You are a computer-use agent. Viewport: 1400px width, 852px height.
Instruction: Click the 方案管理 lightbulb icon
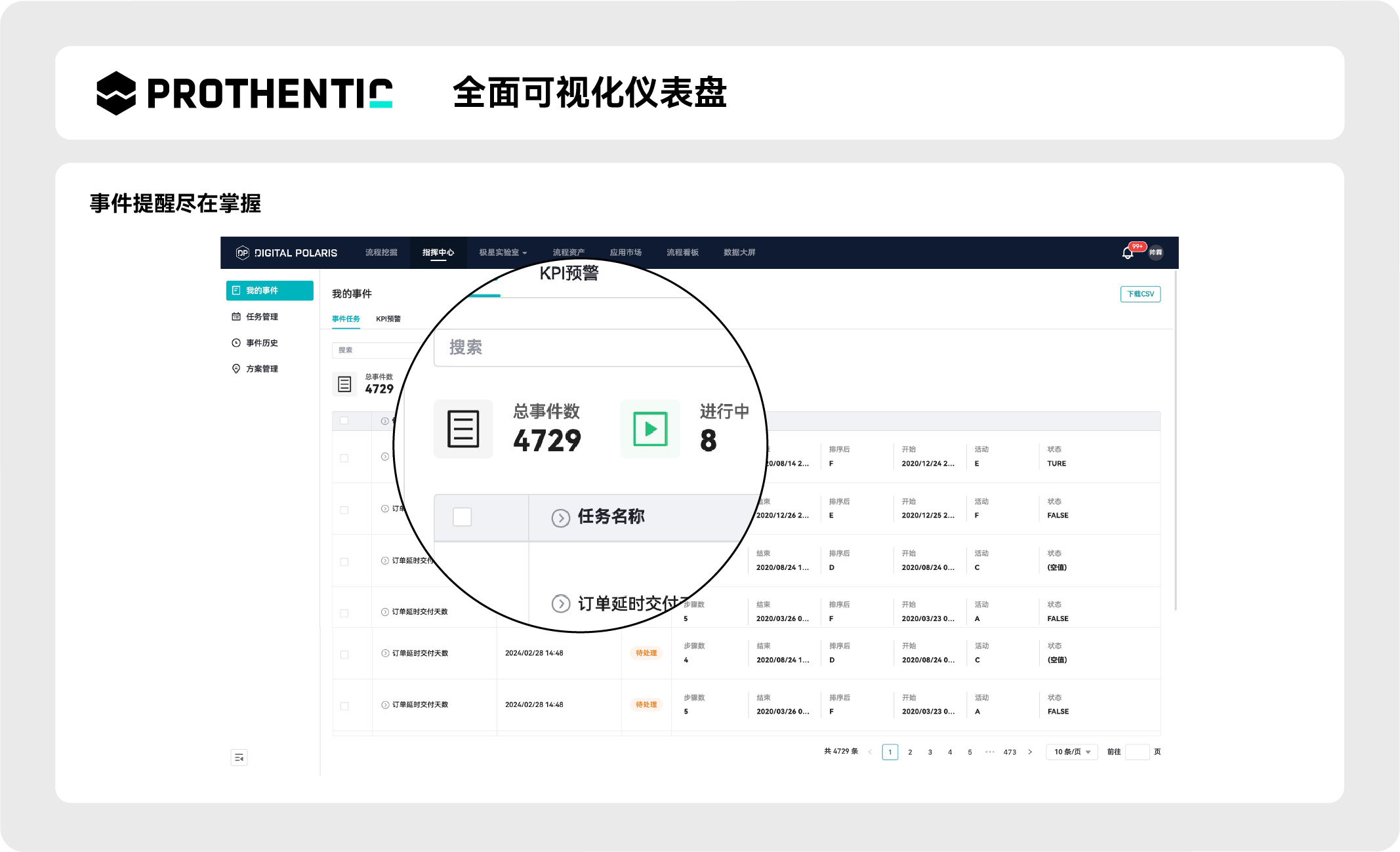236,369
